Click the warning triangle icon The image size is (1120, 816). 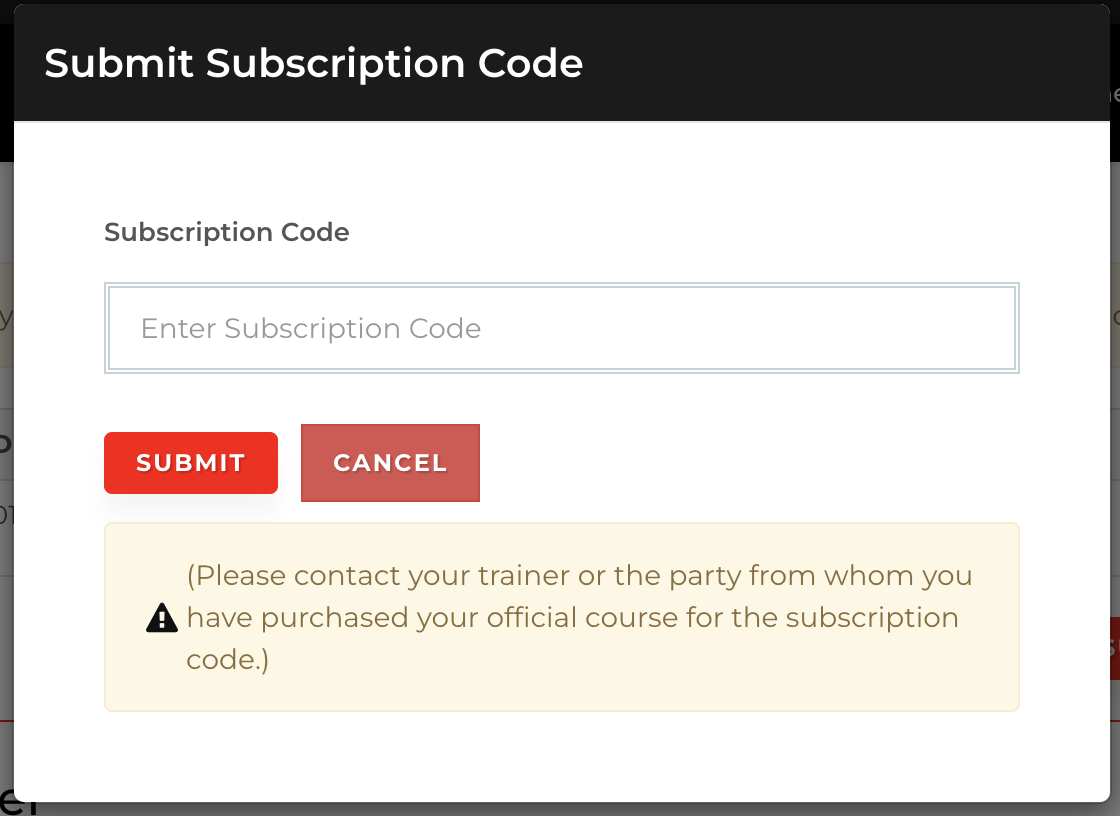161,618
